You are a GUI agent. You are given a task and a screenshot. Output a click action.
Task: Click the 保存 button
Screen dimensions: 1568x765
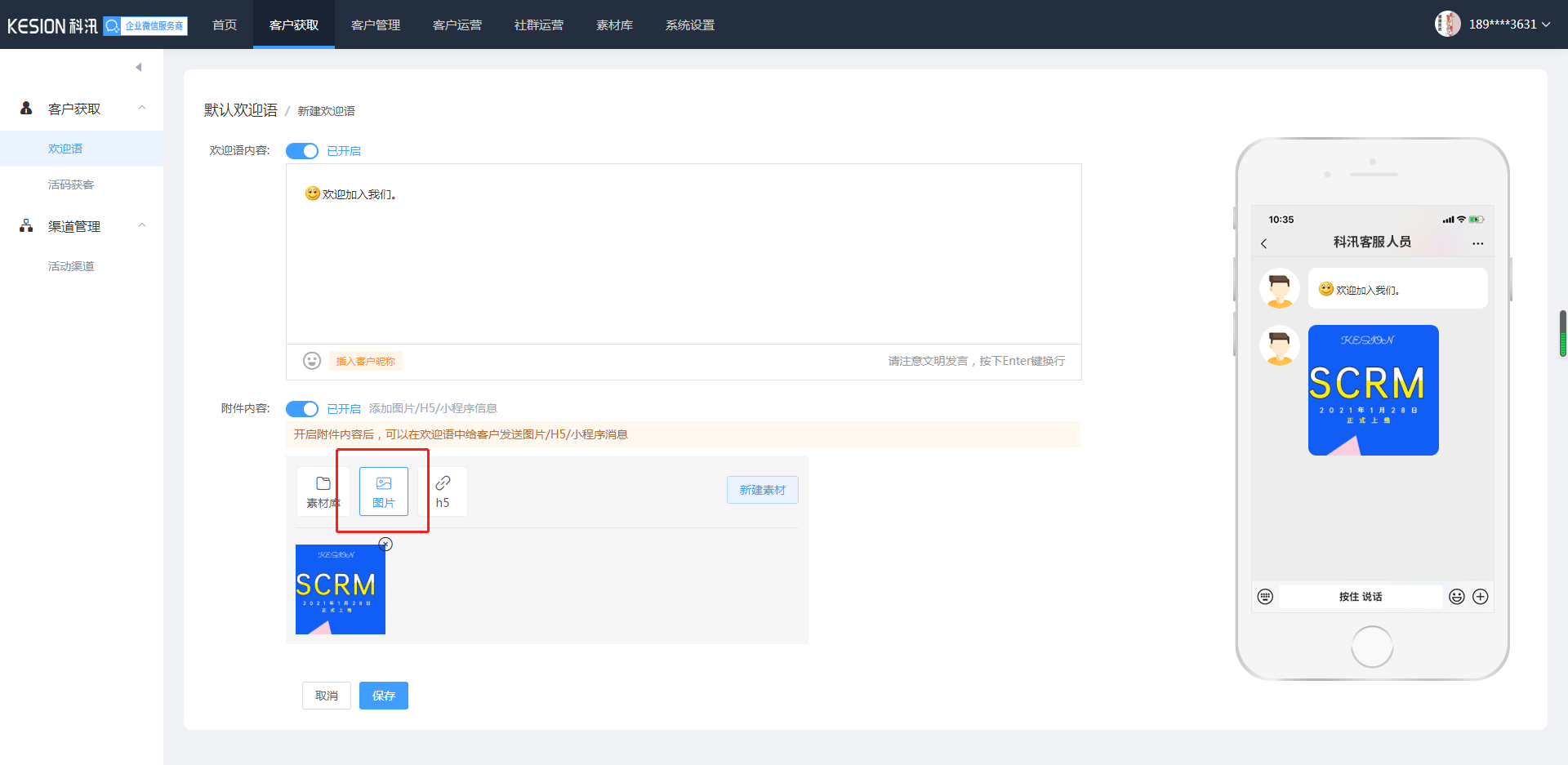point(384,696)
